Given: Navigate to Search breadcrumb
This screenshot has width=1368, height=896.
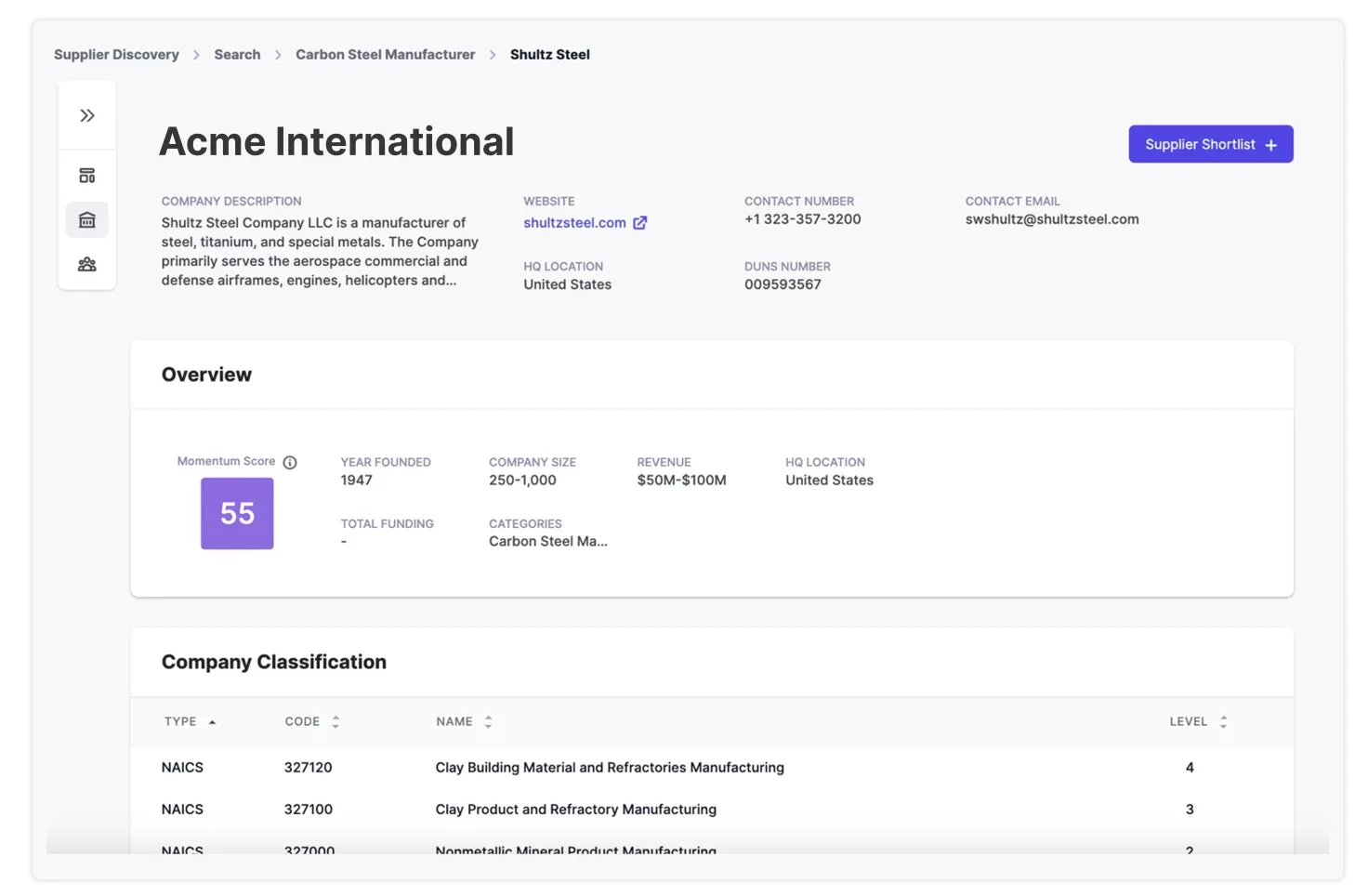Looking at the screenshot, I should point(237,55).
